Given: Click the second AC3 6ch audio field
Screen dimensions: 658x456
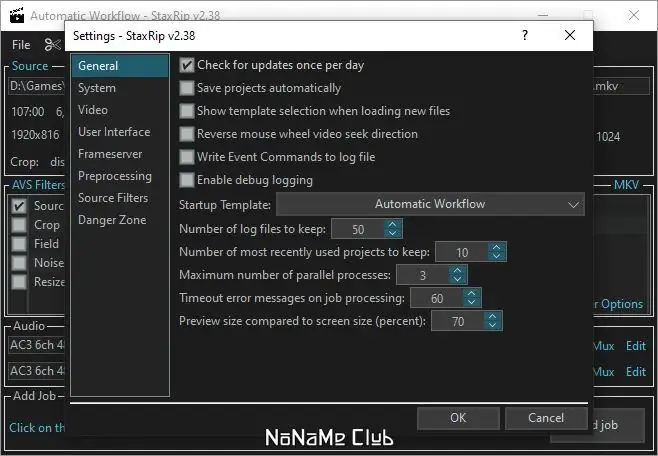Looking at the screenshot, I should 37,371.
